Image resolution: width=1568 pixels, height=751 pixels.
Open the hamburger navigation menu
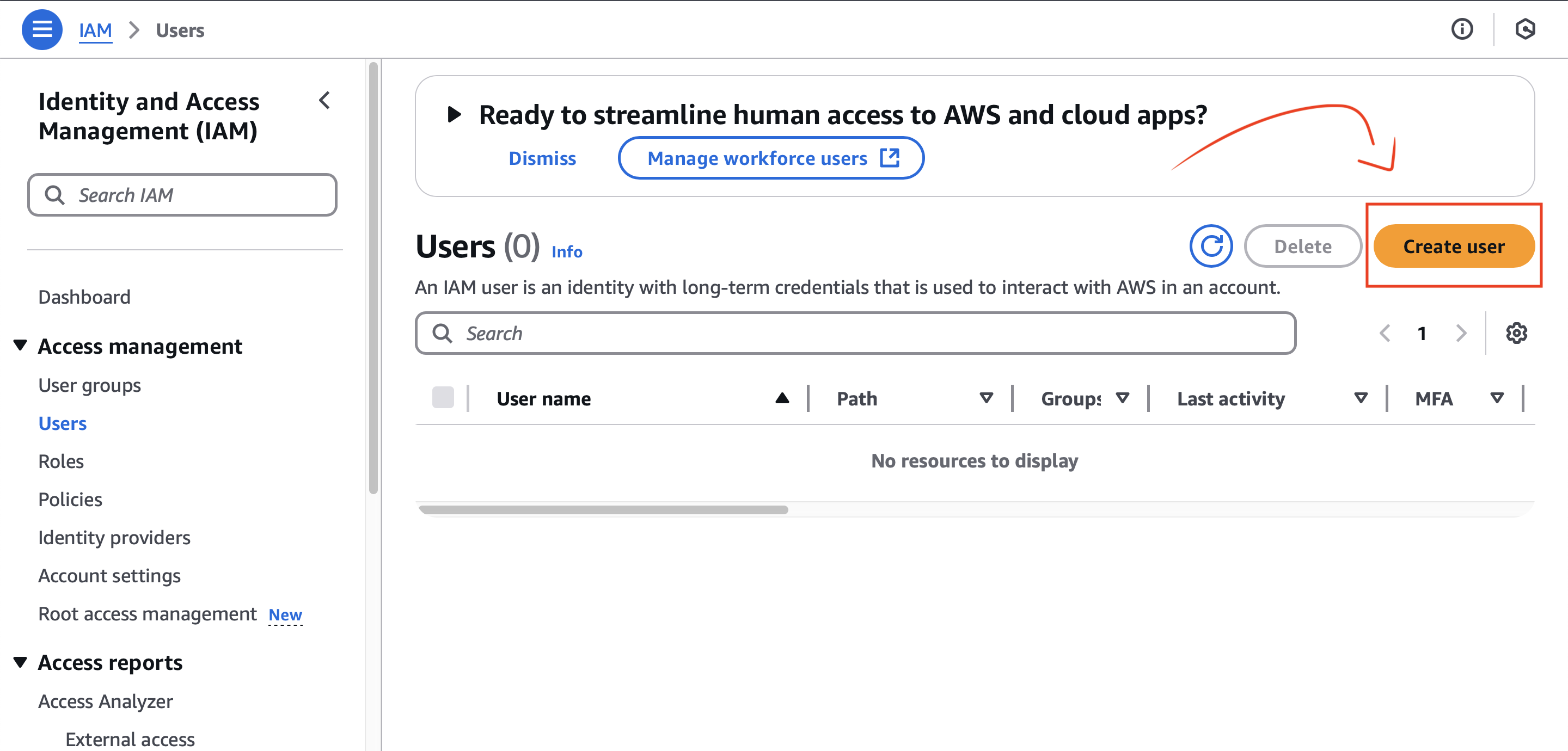click(42, 29)
